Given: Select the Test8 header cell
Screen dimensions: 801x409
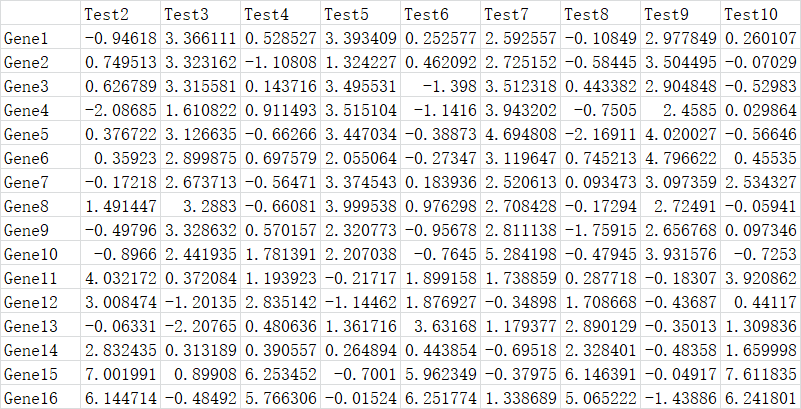Looking at the screenshot, I should 601,14.
